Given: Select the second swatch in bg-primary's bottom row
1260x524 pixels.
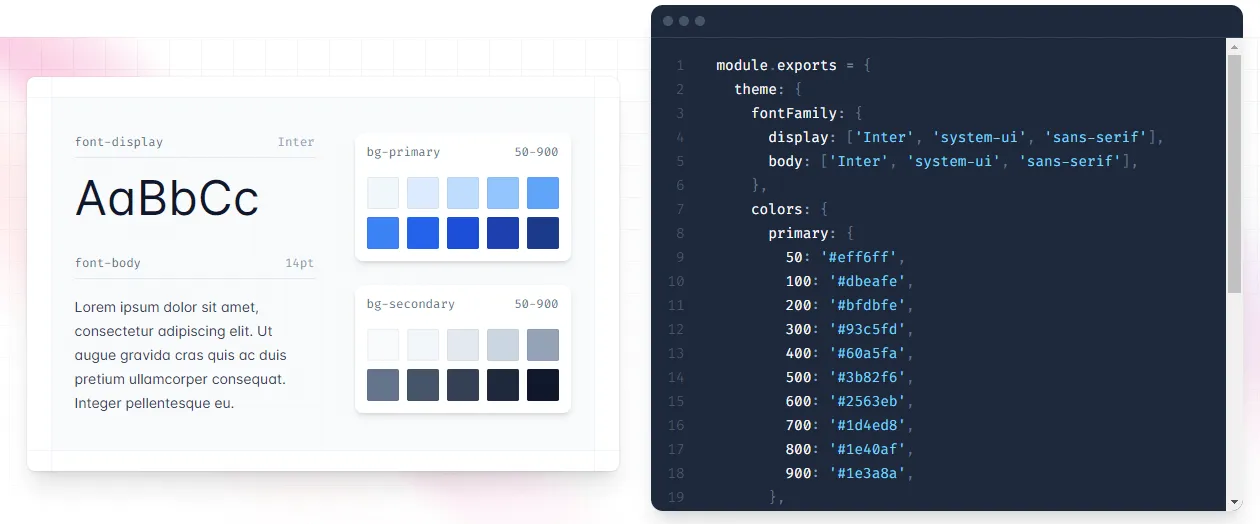Looking at the screenshot, I should 423,233.
